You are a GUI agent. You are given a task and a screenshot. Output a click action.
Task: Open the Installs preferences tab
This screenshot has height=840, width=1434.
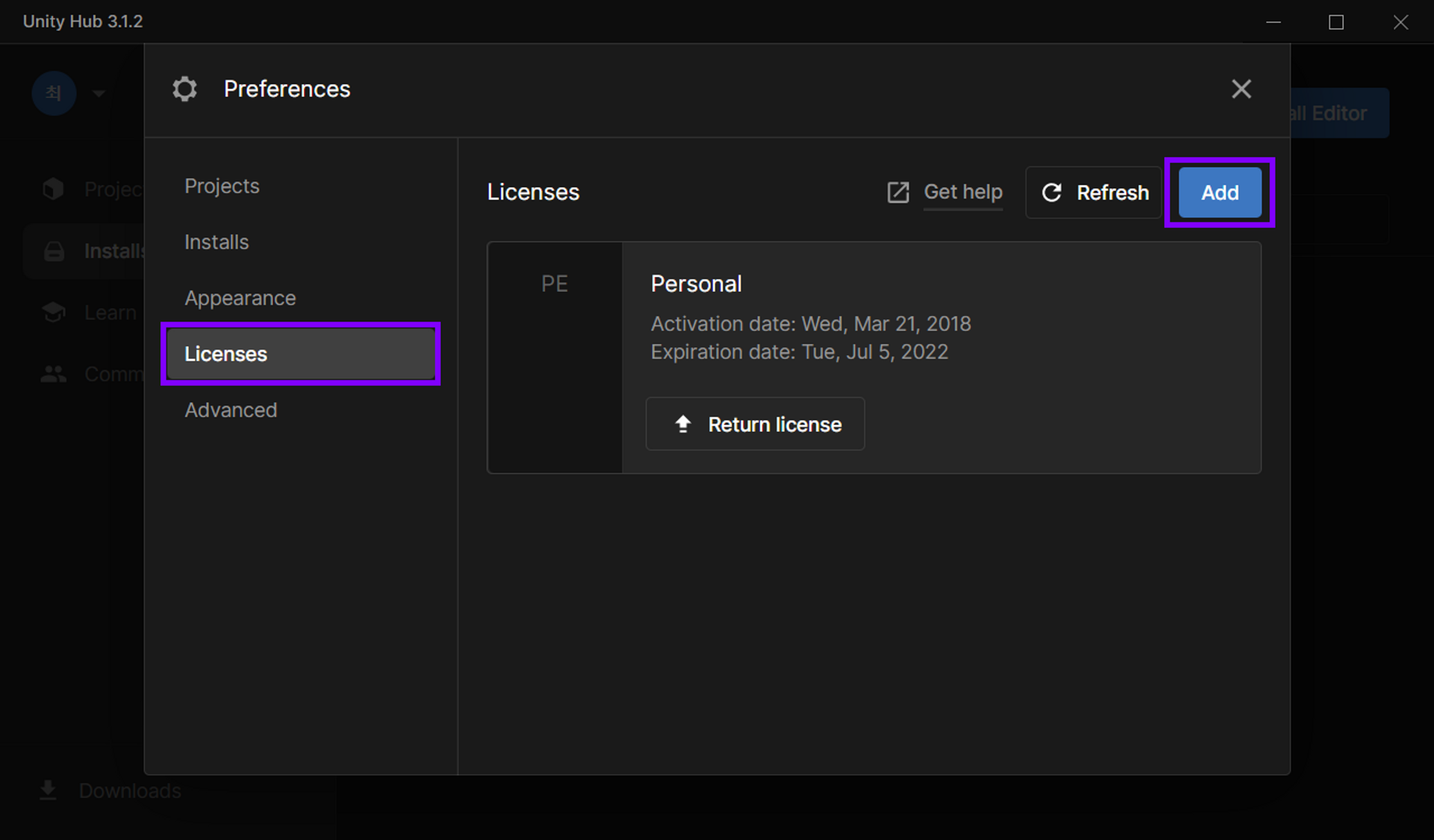(217, 242)
